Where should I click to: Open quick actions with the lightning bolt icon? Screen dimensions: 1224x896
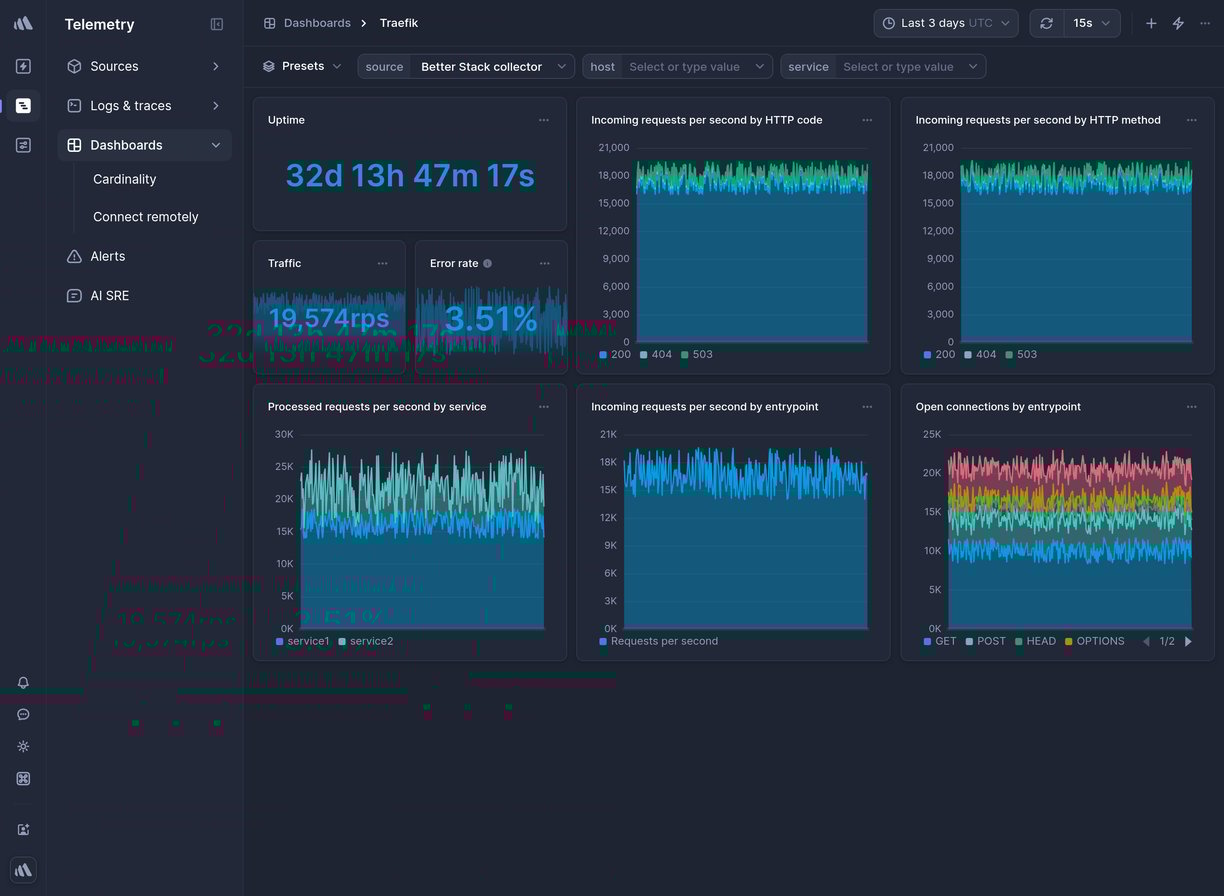(1178, 22)
